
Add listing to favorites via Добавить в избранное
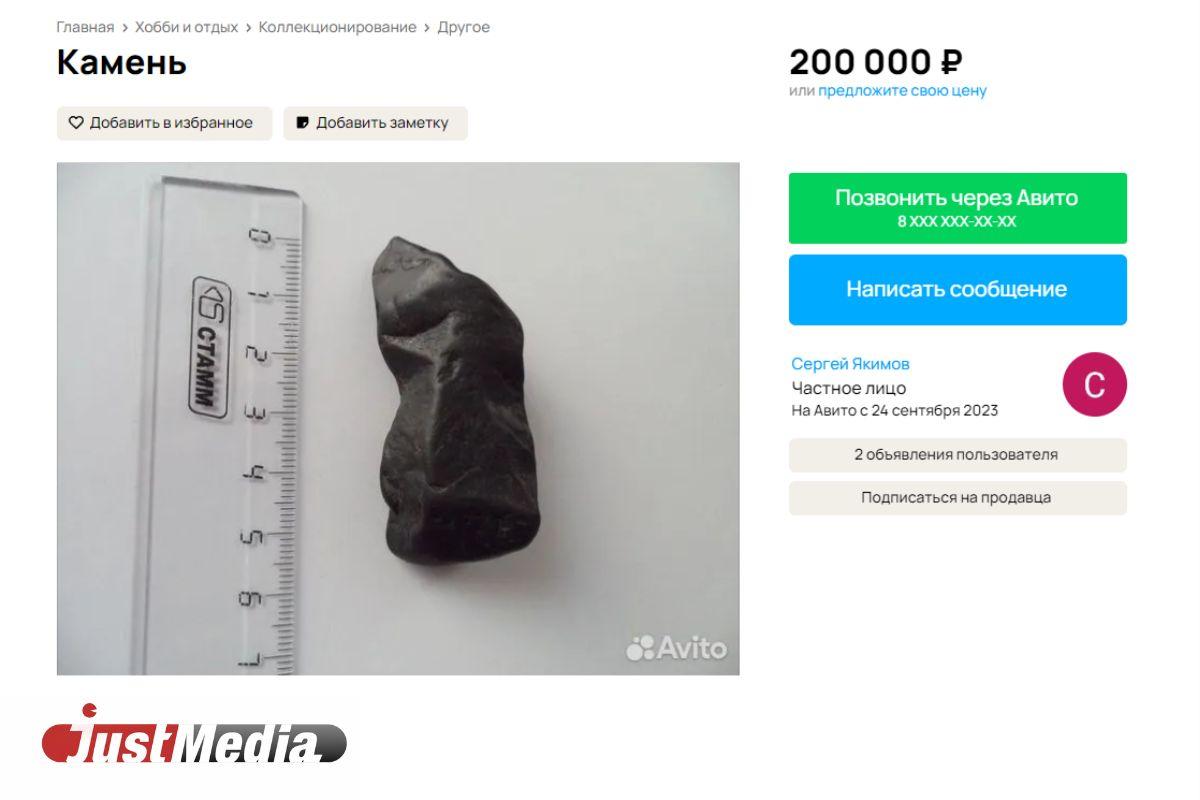point(164,123)
